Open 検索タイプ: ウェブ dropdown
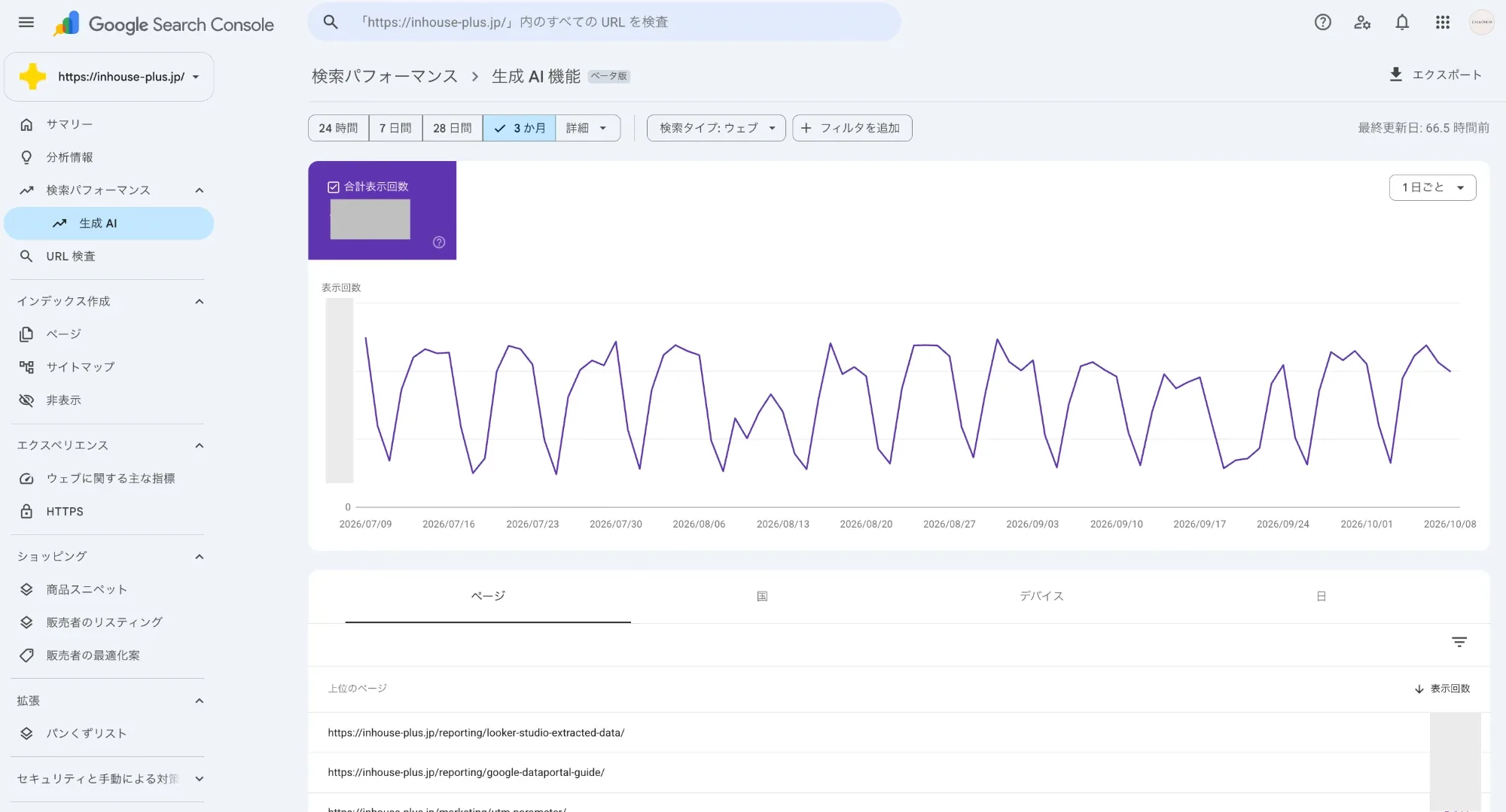 coord(716,128)
